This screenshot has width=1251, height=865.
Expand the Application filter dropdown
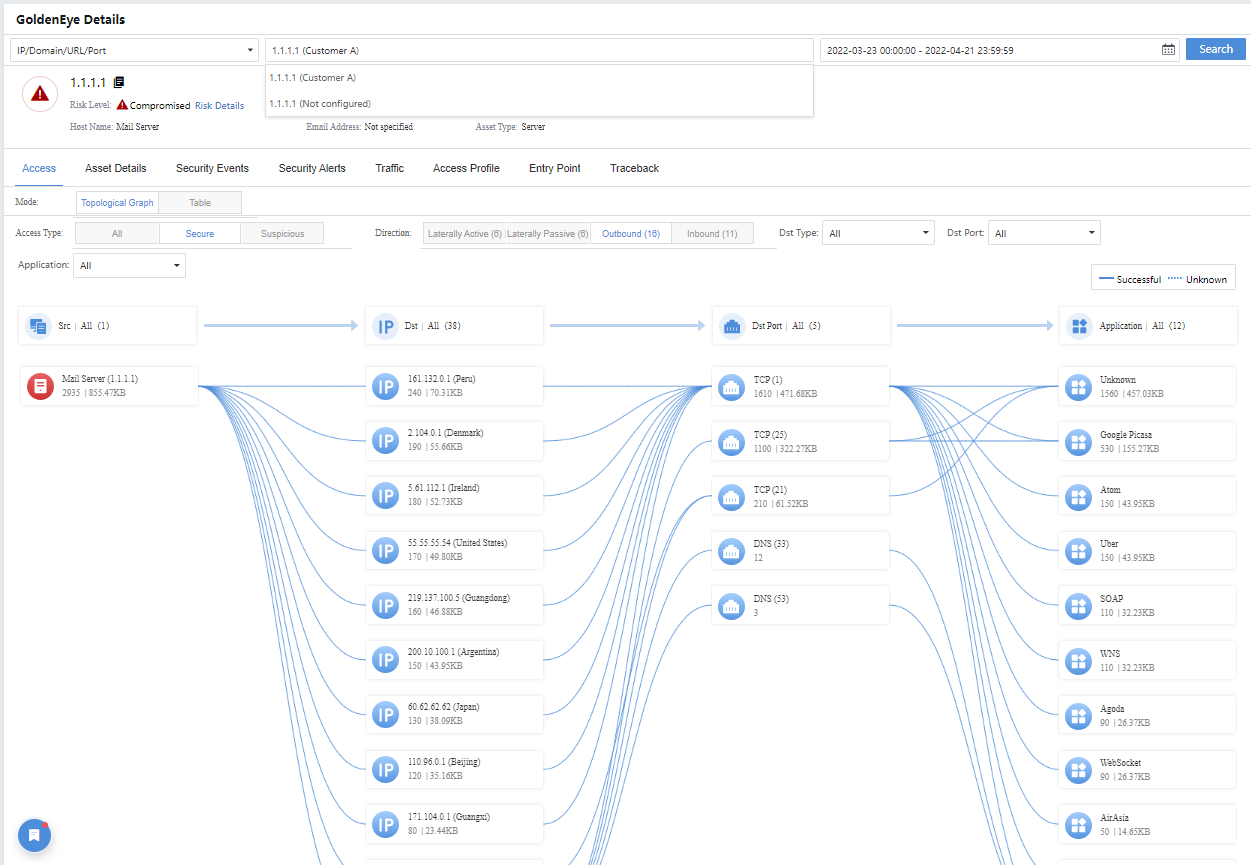pyautogui.click(x=129, y=266)
